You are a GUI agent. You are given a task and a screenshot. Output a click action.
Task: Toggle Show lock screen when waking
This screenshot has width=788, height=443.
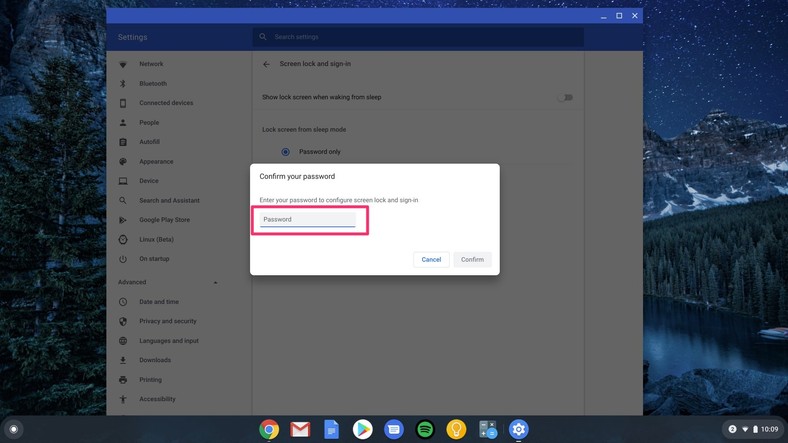(x=565, y=97)
